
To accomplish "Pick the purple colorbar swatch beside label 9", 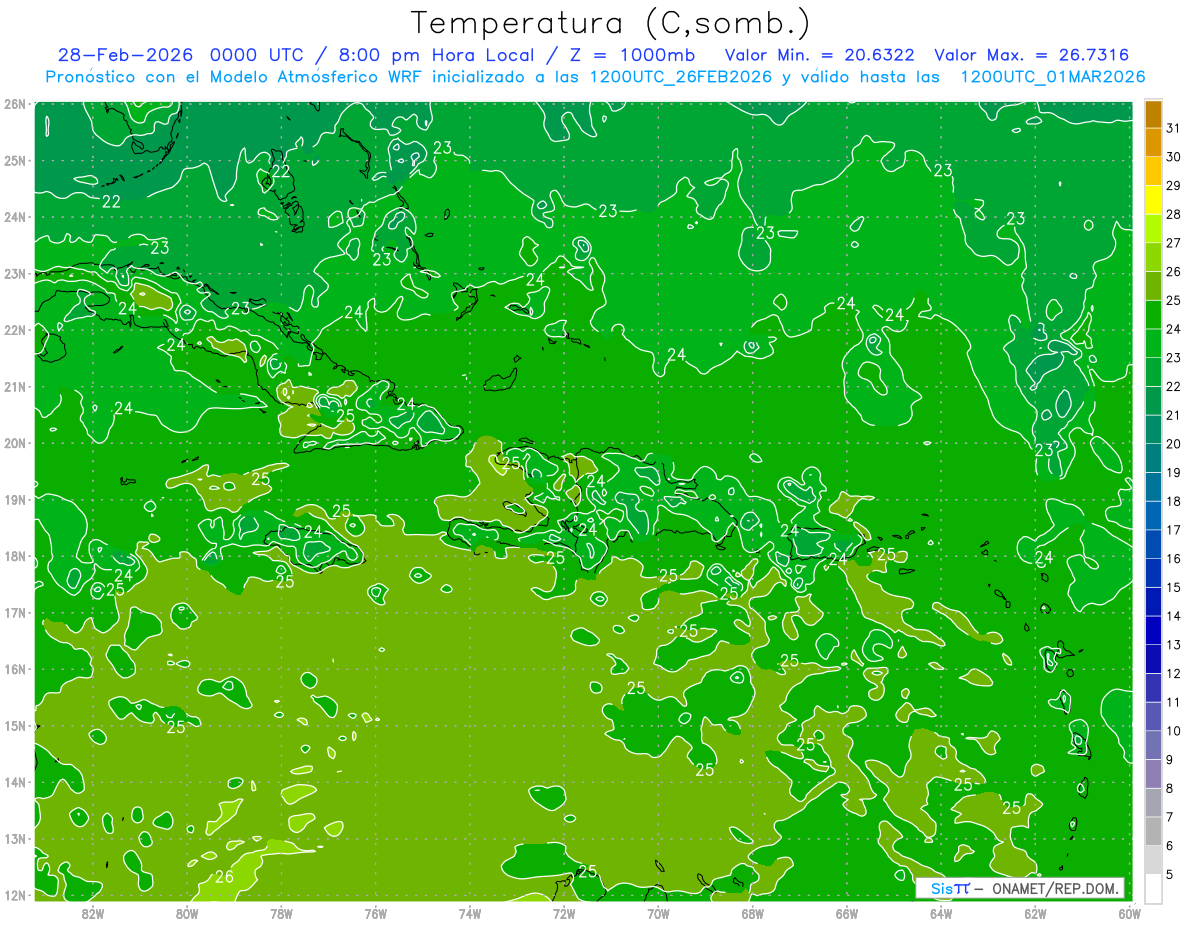I will coord(1153,773).
